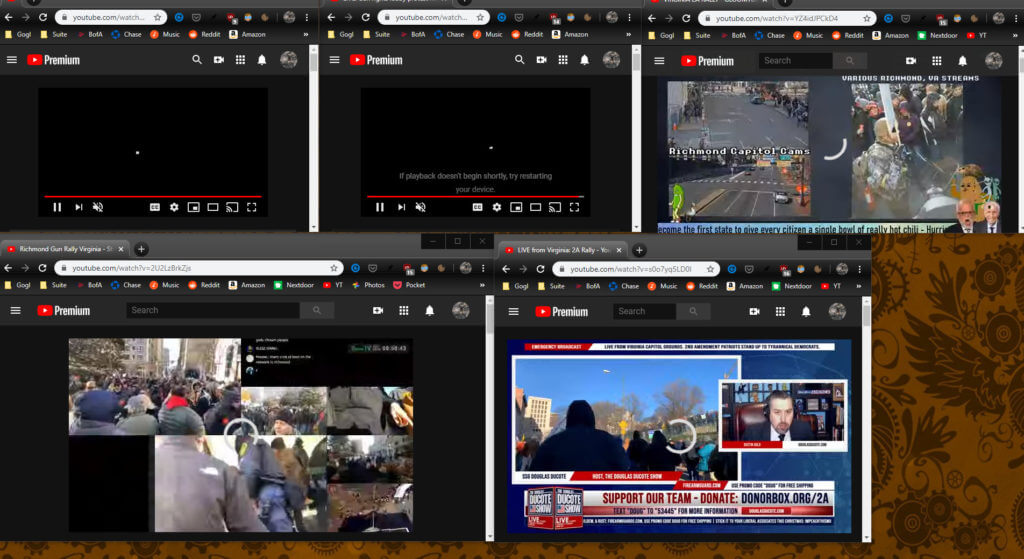Pause the video in the top-left window
The image size is (1024, 559).
57,207
